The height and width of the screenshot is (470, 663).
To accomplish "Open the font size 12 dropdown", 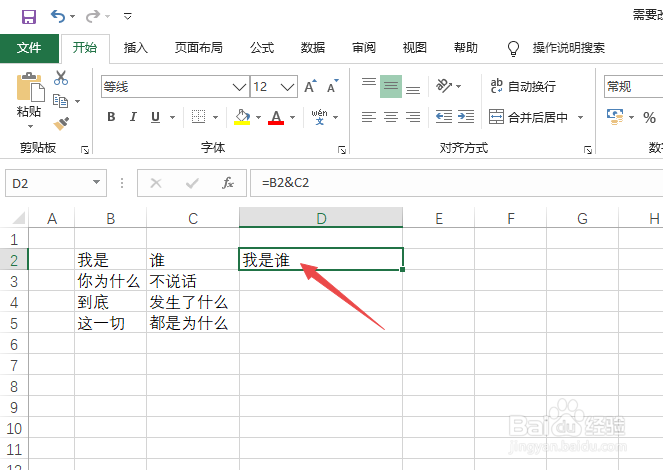I will tap(288, 87).
